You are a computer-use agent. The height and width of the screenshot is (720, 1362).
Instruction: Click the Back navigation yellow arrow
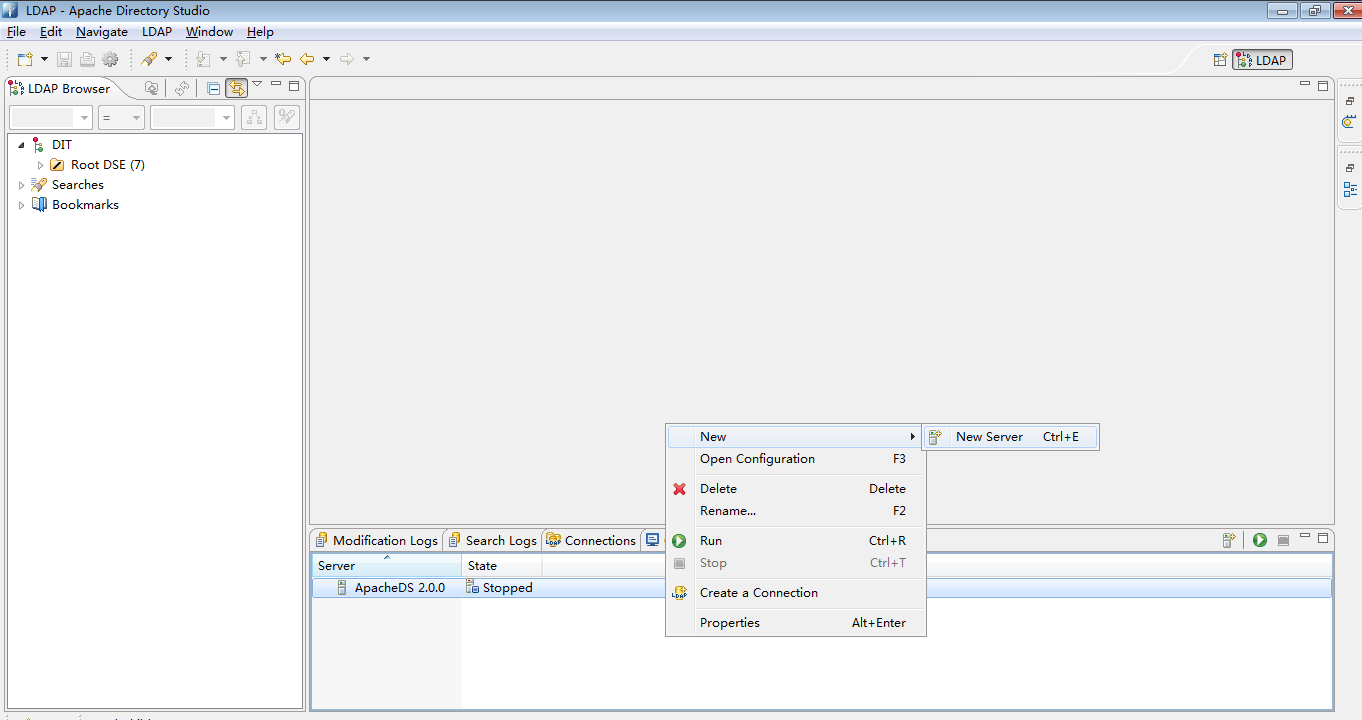point(307,59)
